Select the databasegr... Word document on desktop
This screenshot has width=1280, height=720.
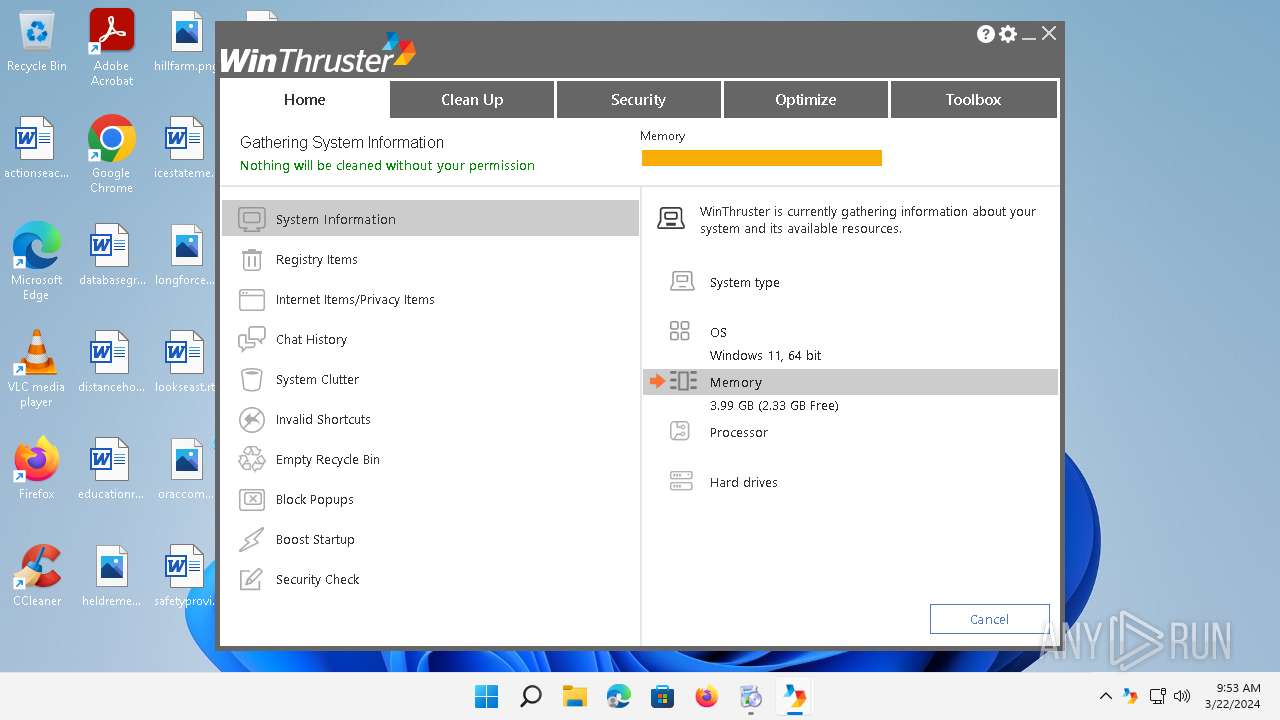coord(111,254)
